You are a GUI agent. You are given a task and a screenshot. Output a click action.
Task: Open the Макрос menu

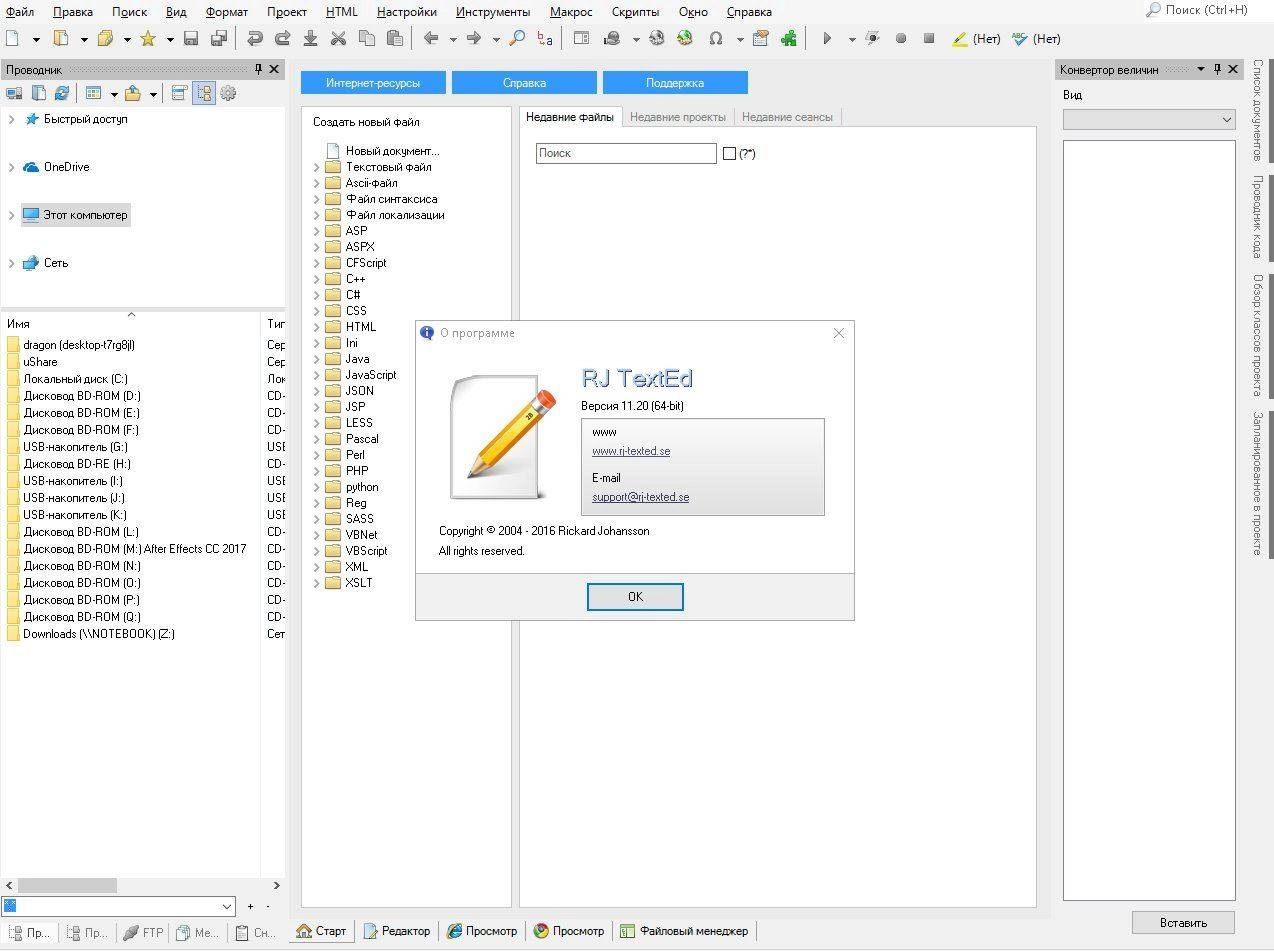(571, 12)
